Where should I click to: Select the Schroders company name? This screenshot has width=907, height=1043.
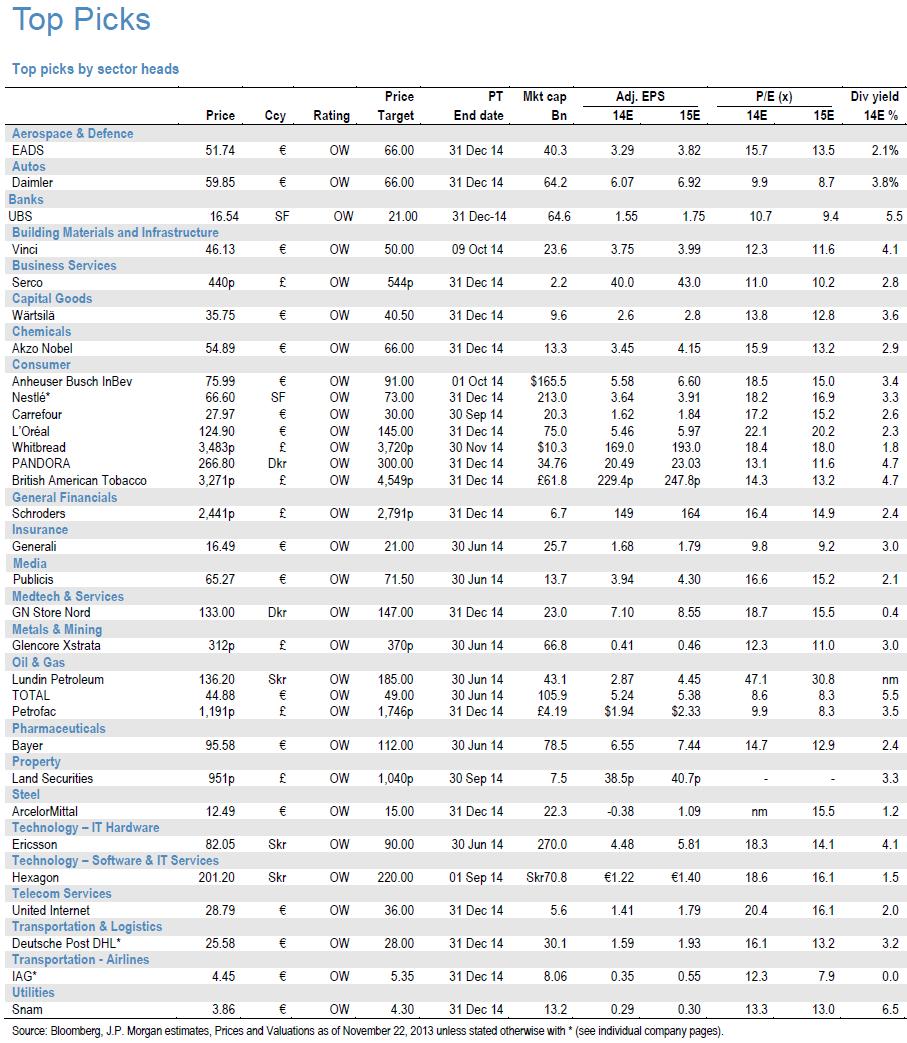pyautogui.click(x=39, y=514)
